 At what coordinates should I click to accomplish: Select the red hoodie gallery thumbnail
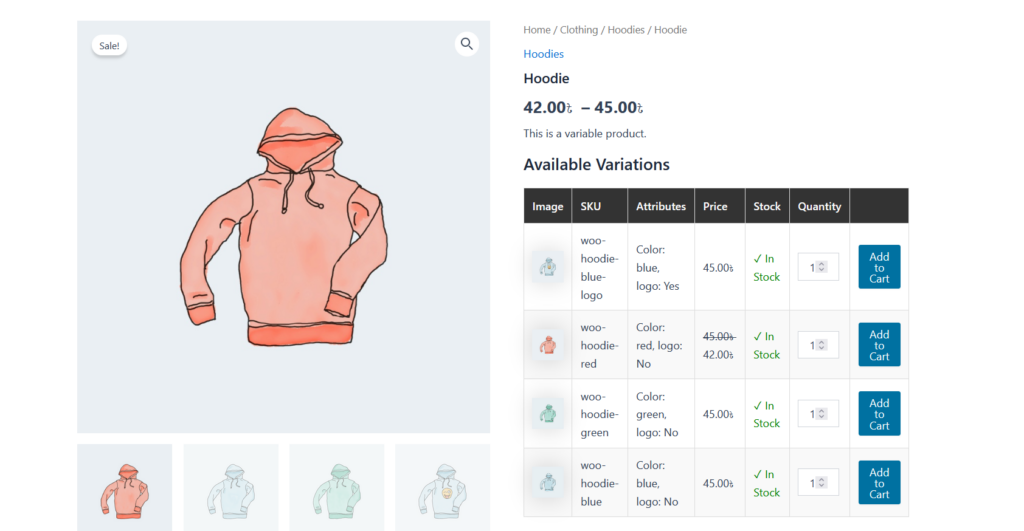125,487
